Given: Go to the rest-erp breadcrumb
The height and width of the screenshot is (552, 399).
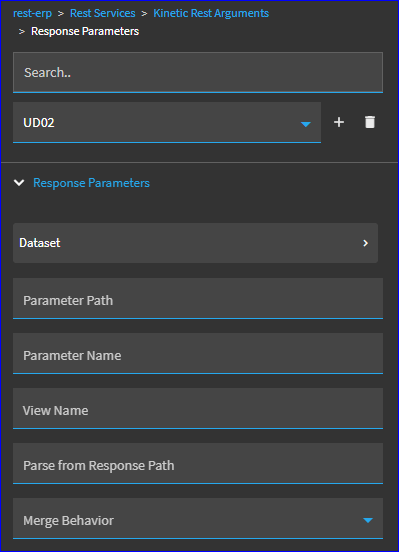Looking at the screenshot, I should click(x=32, y=13).
